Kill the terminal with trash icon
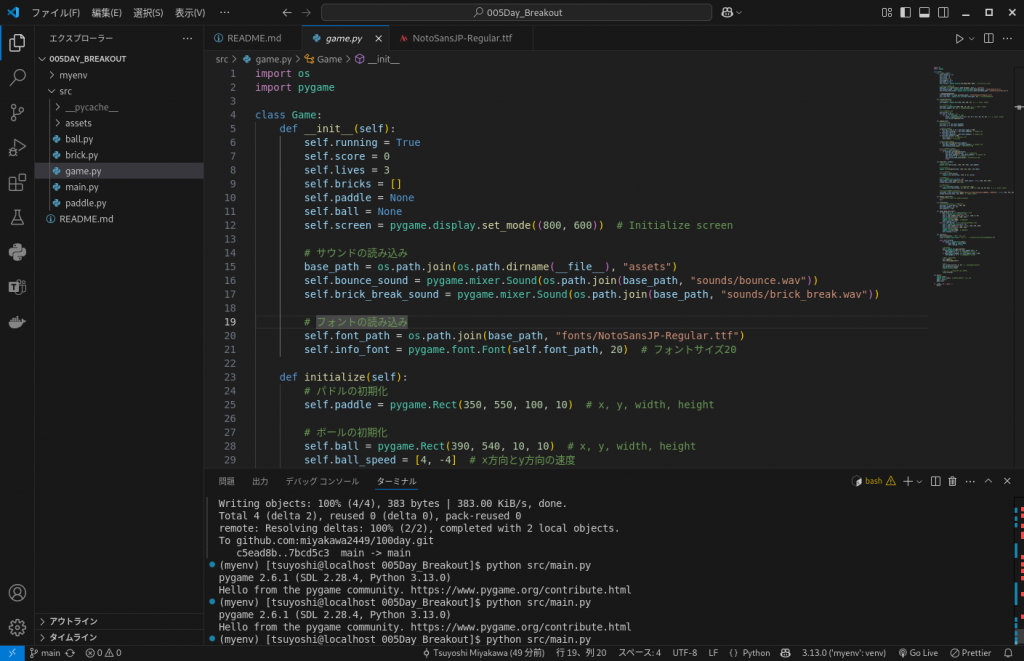 [952, 481]
